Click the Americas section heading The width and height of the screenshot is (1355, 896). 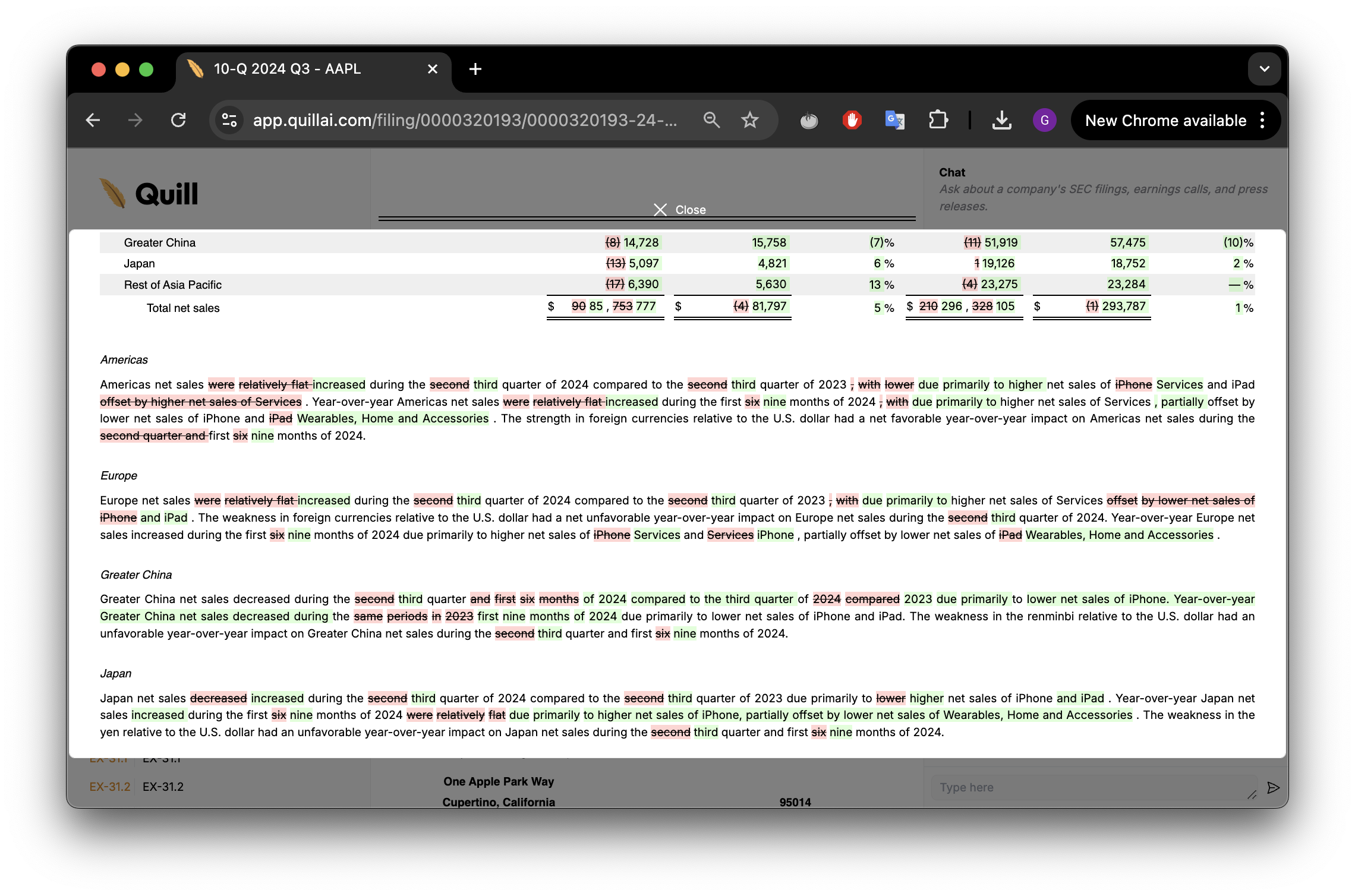click(124, 359)
